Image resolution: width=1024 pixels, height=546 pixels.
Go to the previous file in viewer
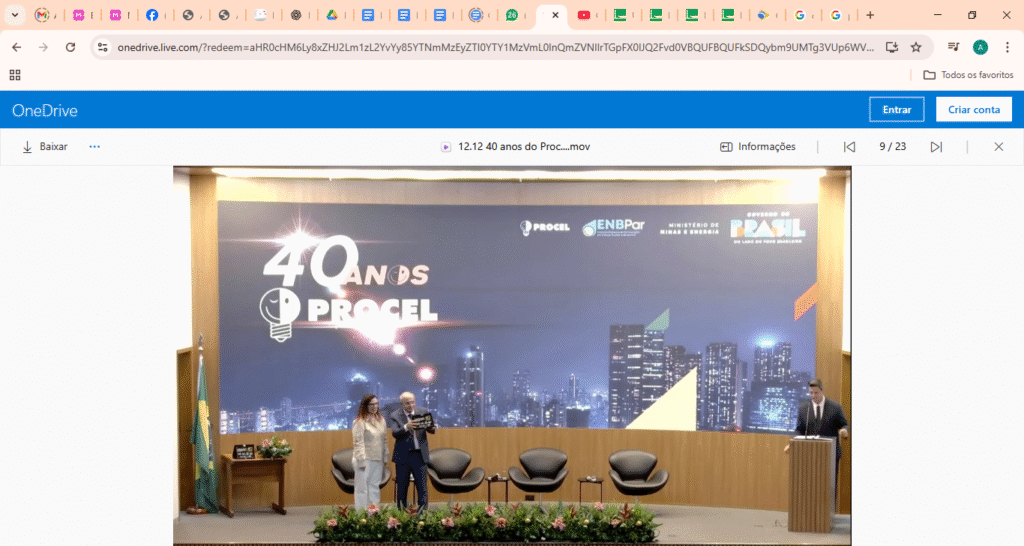click(849, 147)
